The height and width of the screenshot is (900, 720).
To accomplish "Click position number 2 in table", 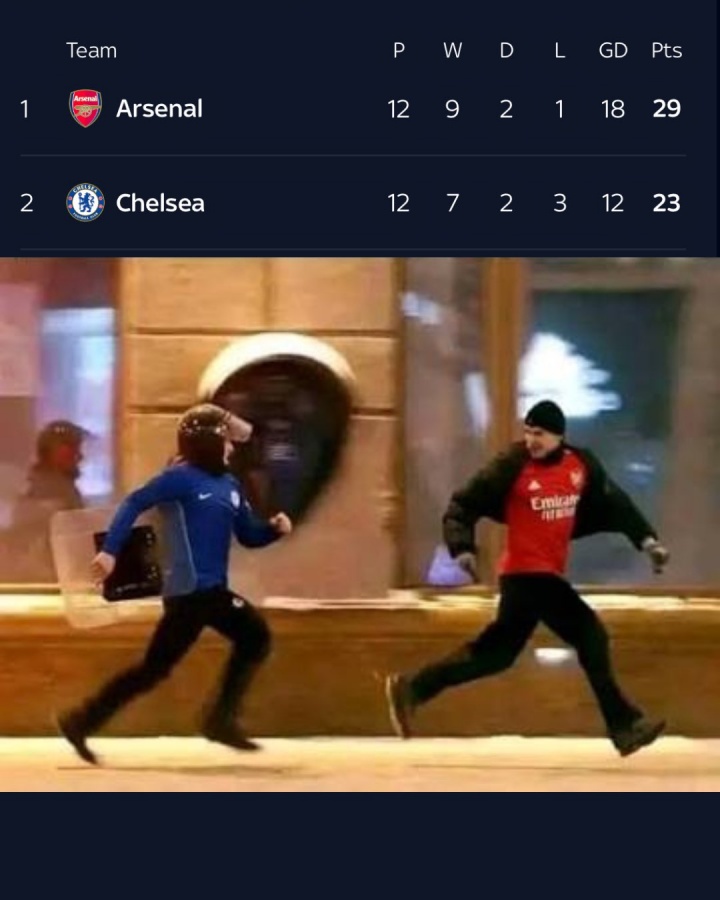I will (x=26, y=203).
